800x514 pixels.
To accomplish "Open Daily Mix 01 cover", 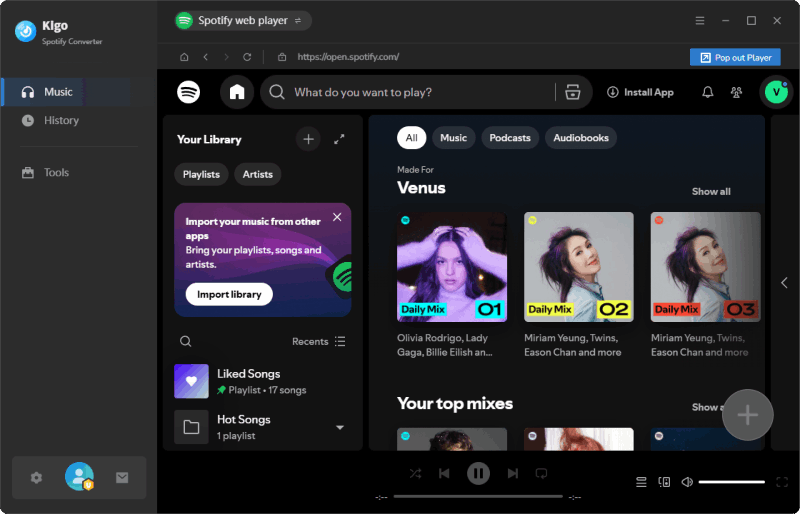I will click(x=452, y=267).
